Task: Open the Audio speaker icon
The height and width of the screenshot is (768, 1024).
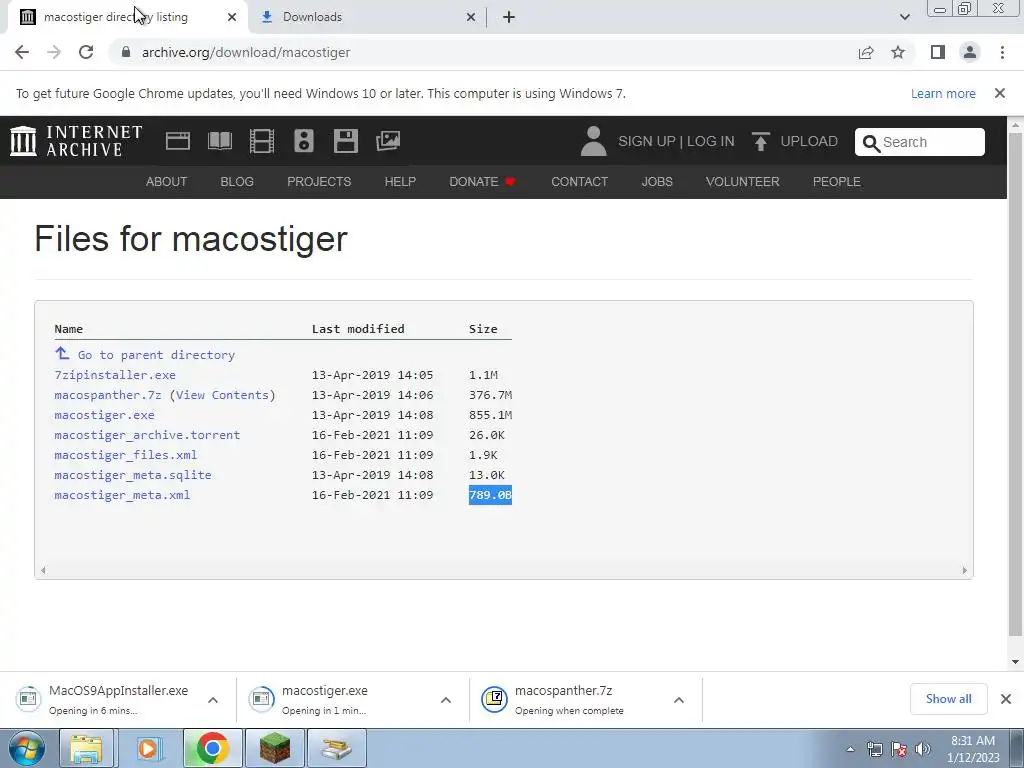Action: [x=304, y=141]
